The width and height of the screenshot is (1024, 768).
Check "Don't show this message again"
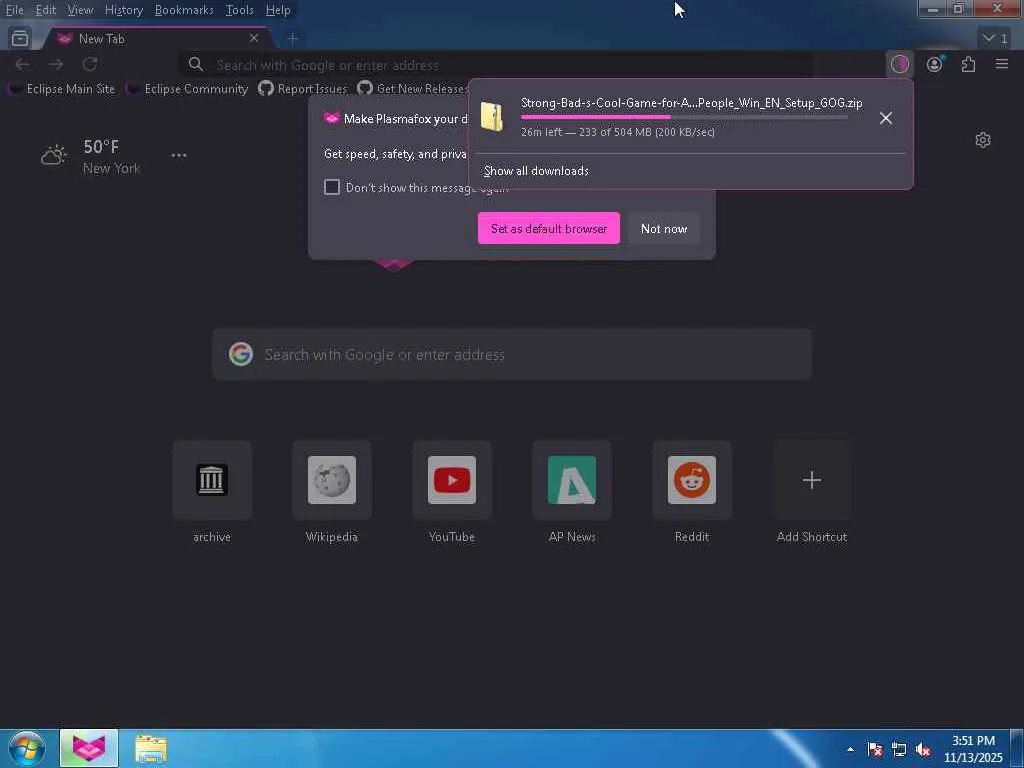(332, 187)
